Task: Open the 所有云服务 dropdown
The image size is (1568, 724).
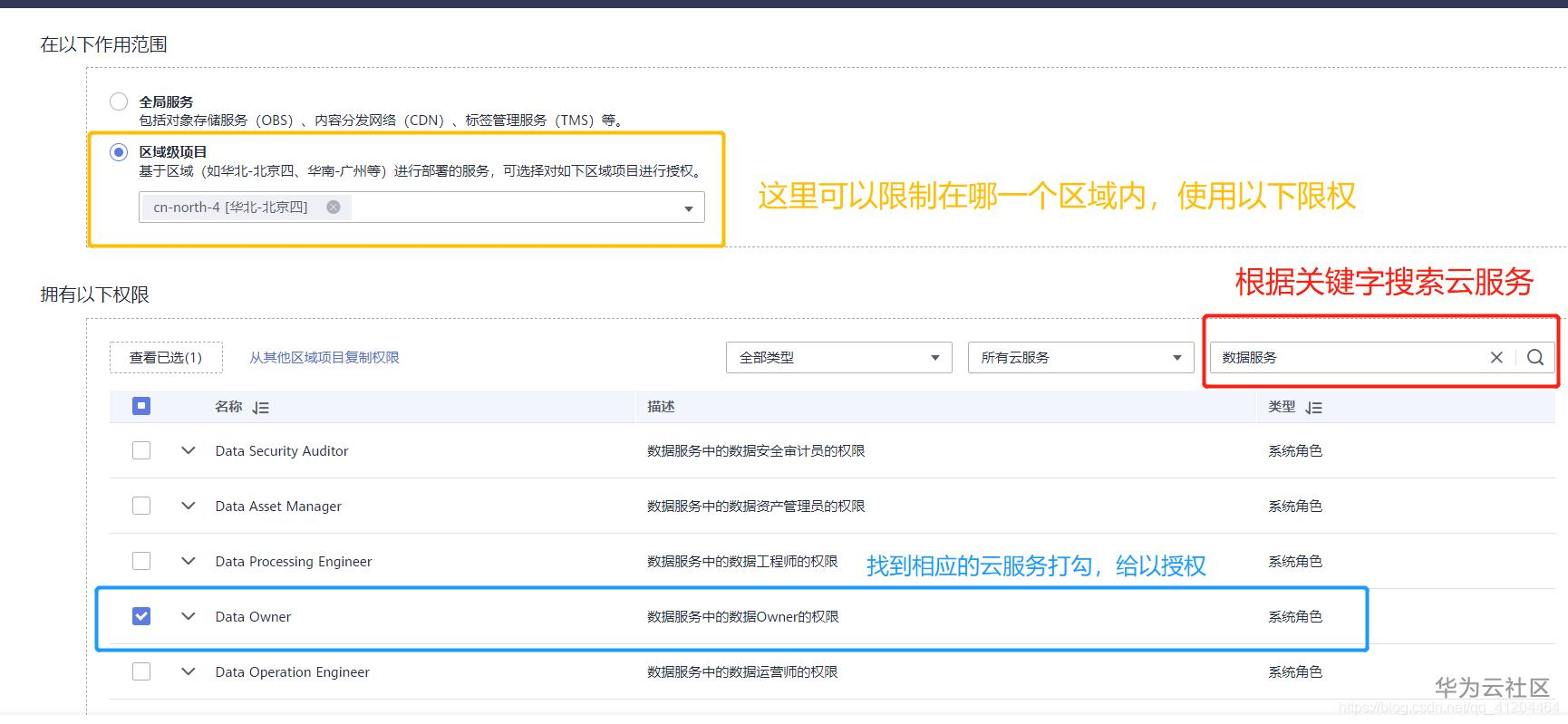Action: 1081,357
